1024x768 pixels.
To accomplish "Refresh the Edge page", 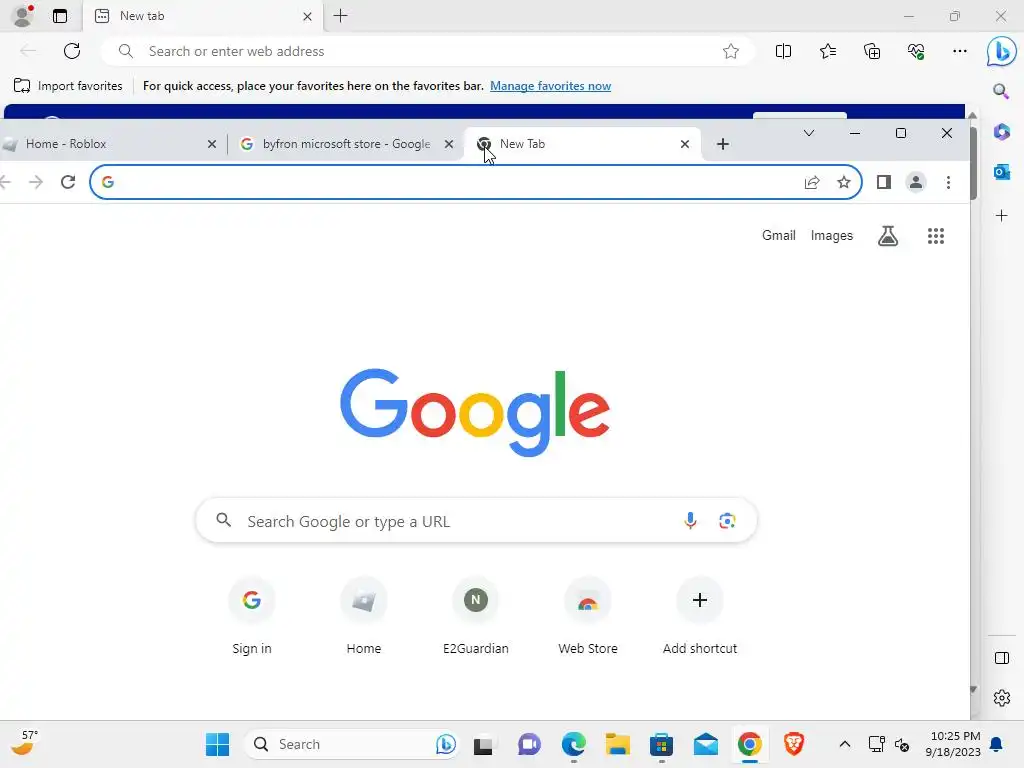I will click(72, 51).
